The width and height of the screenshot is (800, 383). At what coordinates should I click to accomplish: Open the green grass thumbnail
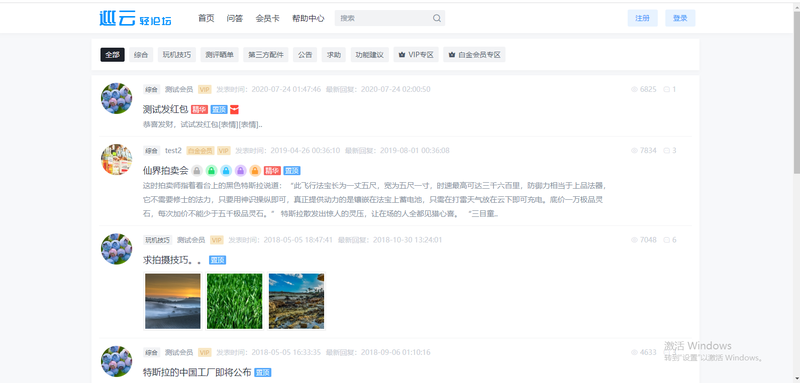(235, 301)
